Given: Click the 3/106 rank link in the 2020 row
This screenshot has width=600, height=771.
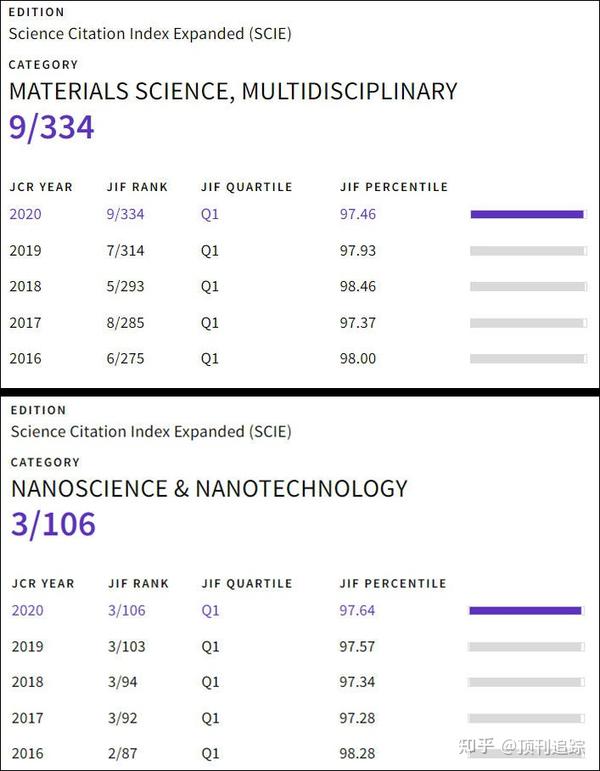Looking at the screenshot, I should point(126,610).
